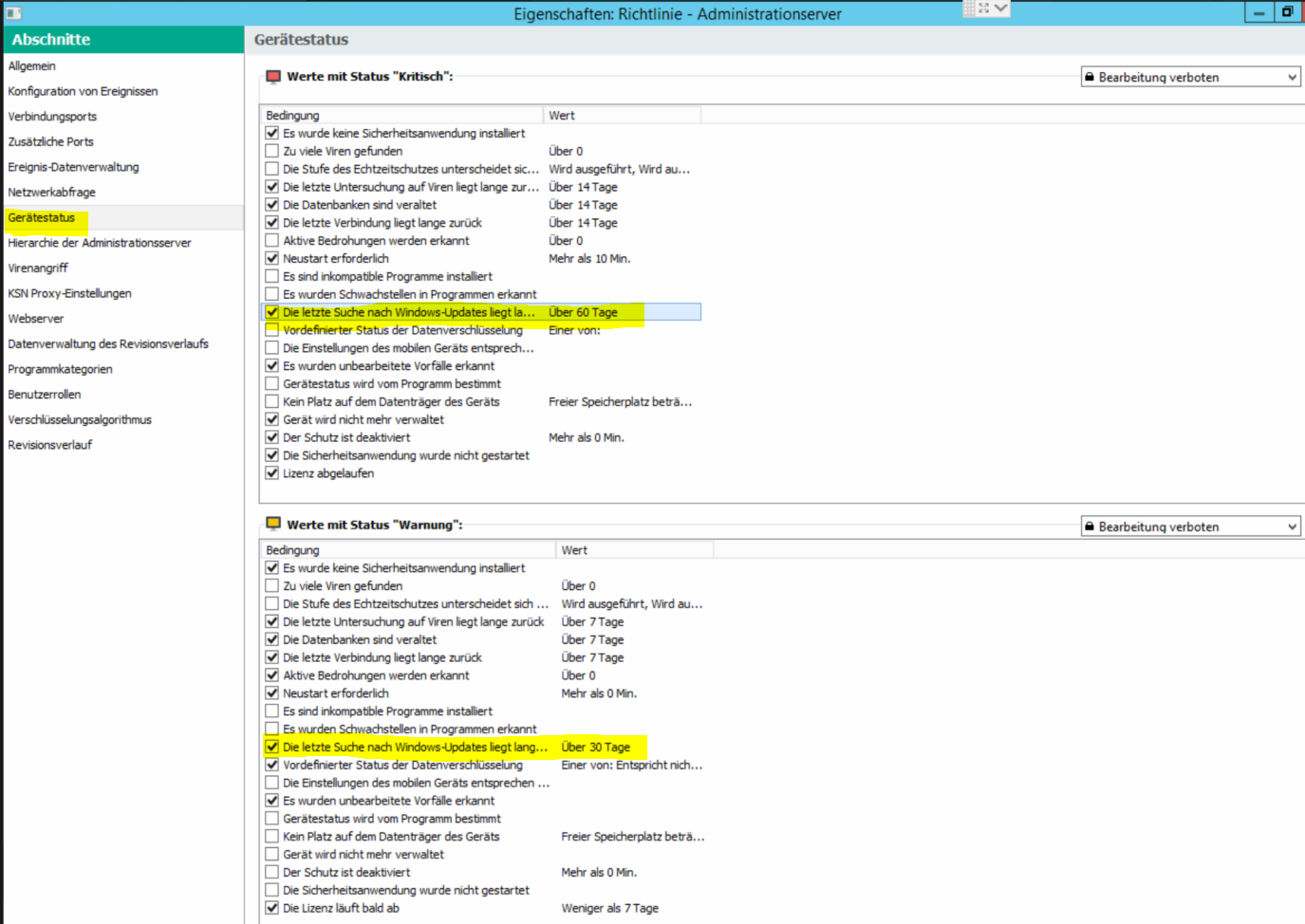Screen dimensions: 1305x924
Task: Select "Zusätzliche Ports" in the sidebar
Action: point(51,141)
